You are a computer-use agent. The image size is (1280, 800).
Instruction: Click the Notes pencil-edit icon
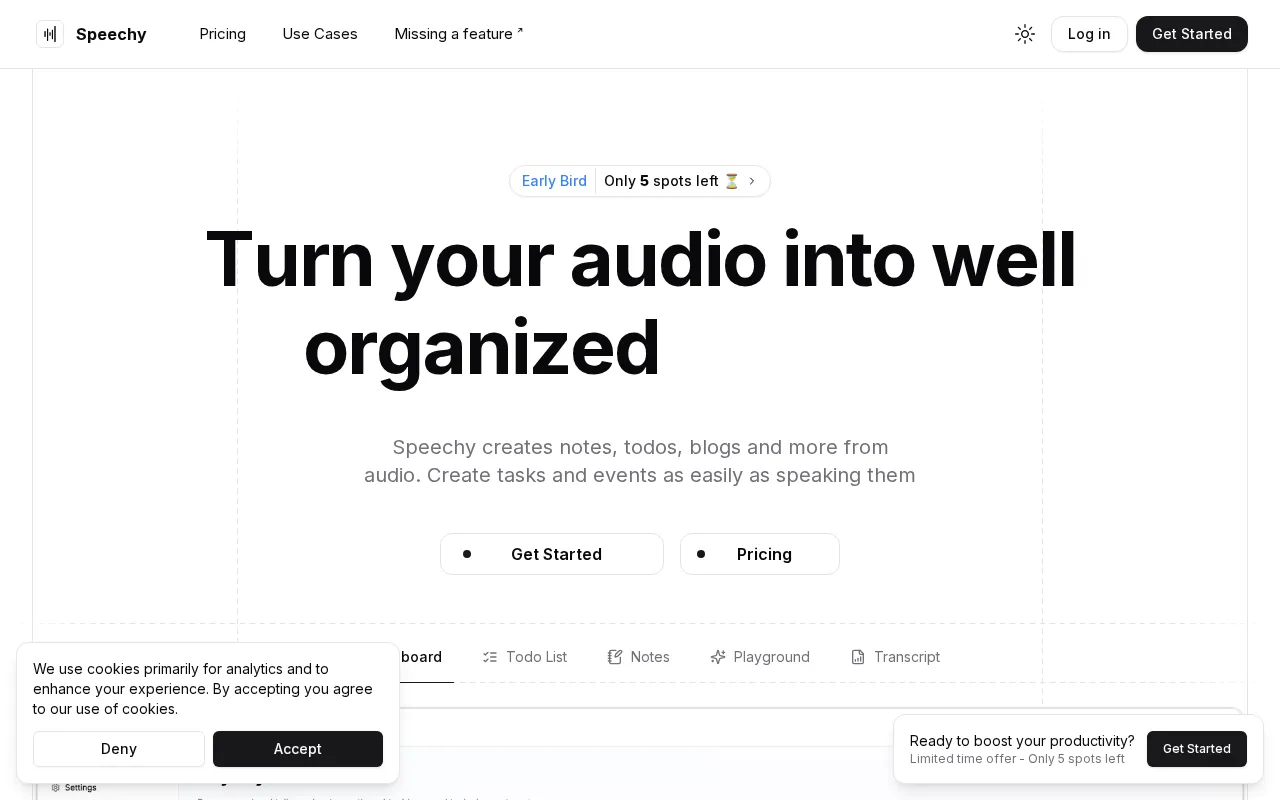615,657
